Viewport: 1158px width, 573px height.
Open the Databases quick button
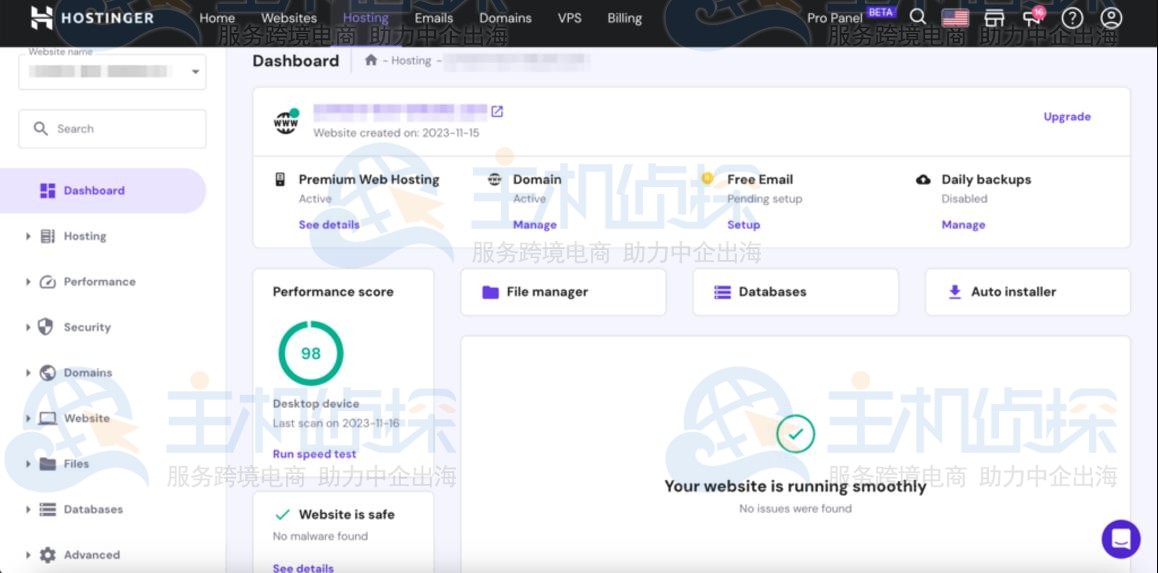pyautogui.click(x=795, y=292)
